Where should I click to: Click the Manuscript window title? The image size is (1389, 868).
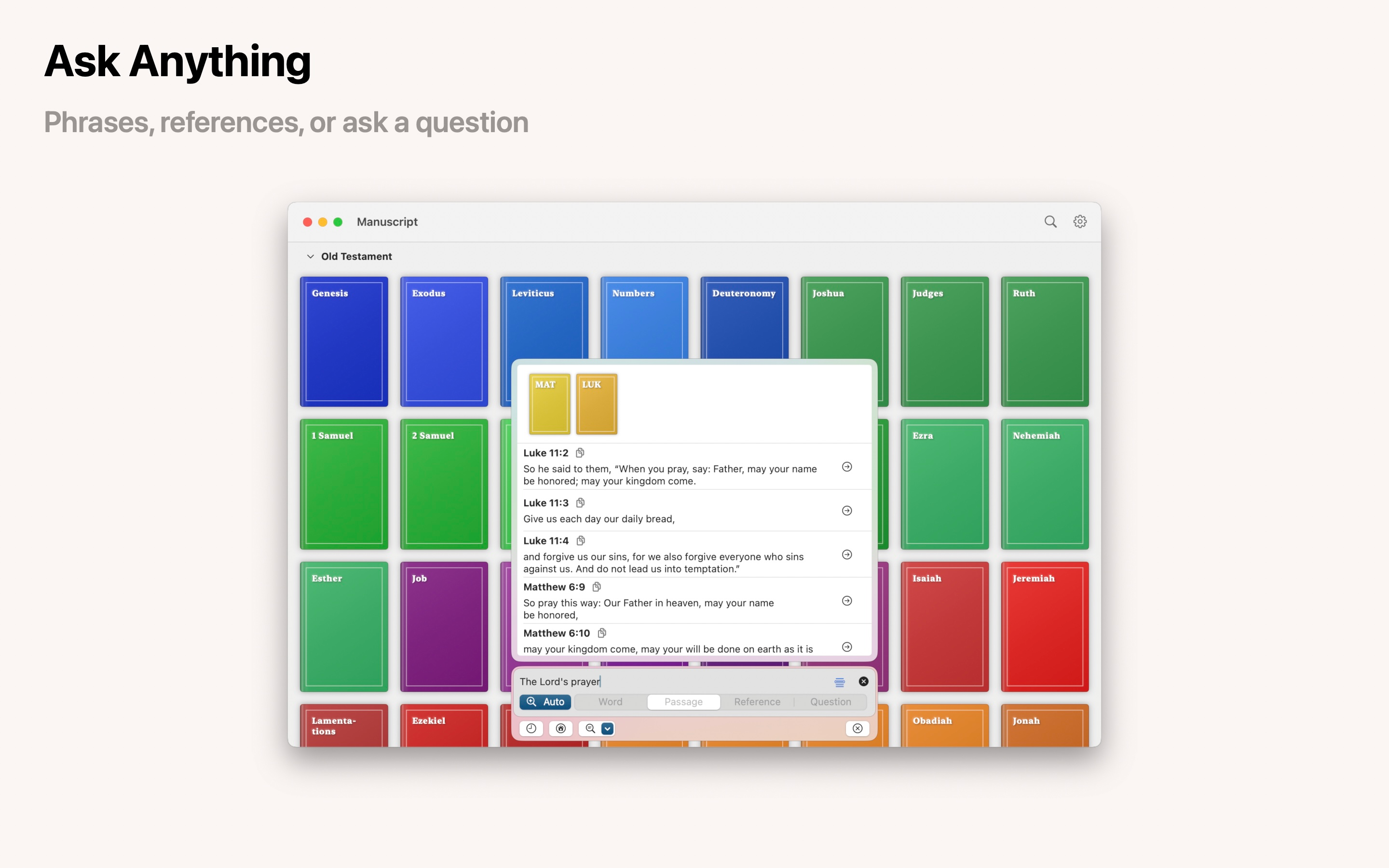[387, 222]
